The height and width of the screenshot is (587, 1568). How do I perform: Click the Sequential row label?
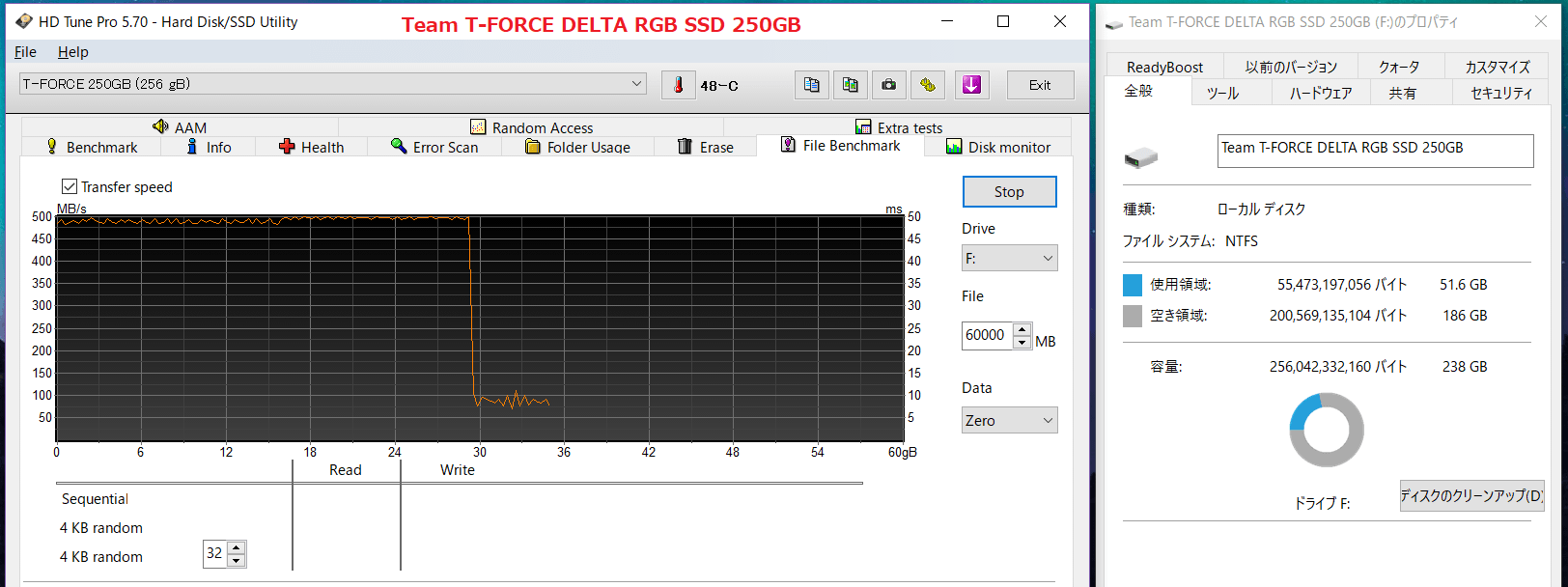[x=95, y=499]
